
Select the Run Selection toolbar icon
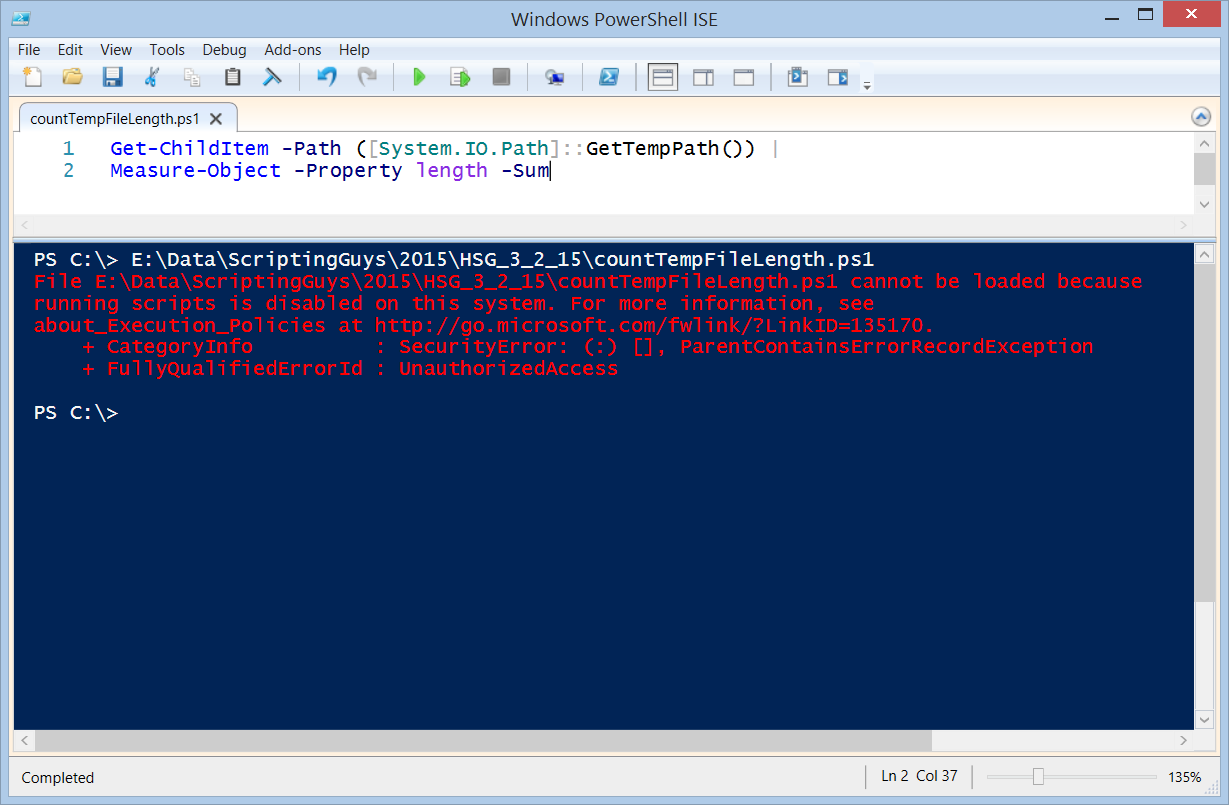point(459,76)
